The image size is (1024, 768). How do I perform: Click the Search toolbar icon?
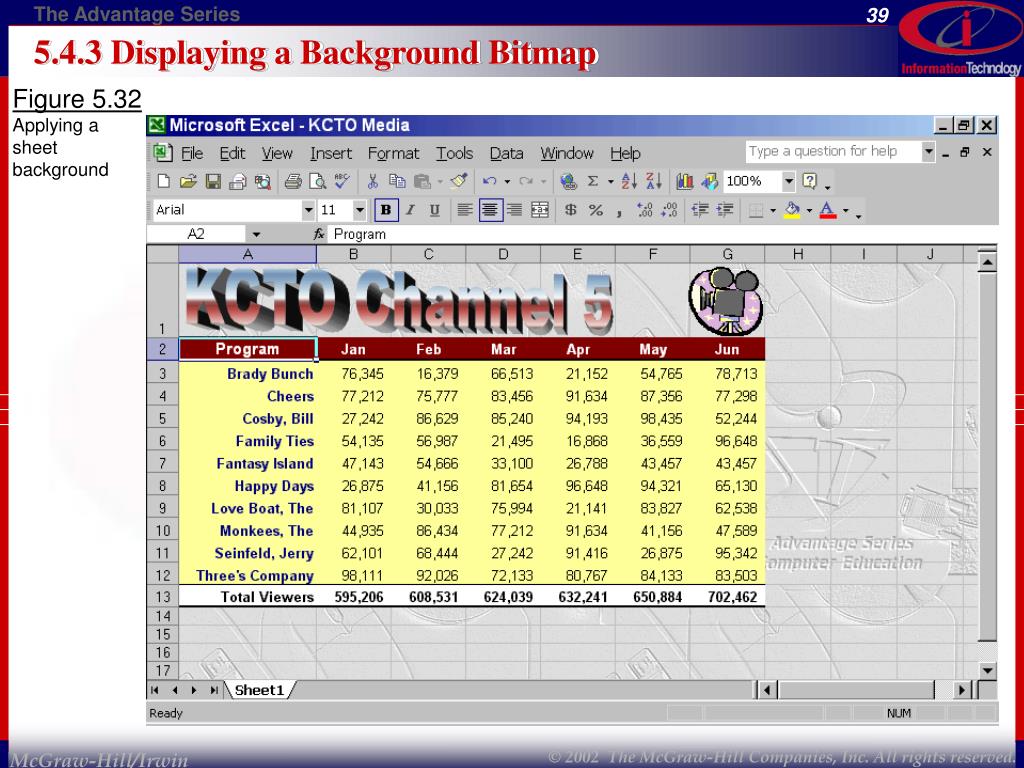[x=263, y=182]
